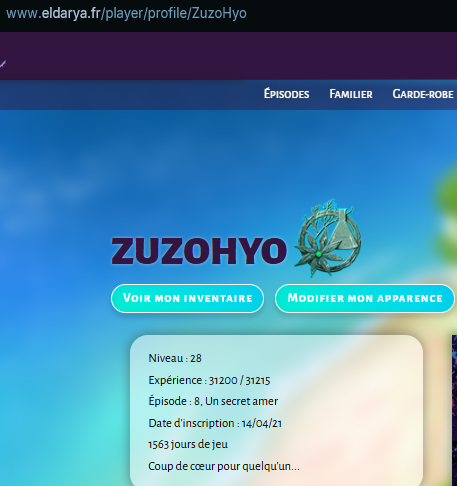Click the alchemy guard emblem badge
The image size is (457, 486).
pos(328,238)
